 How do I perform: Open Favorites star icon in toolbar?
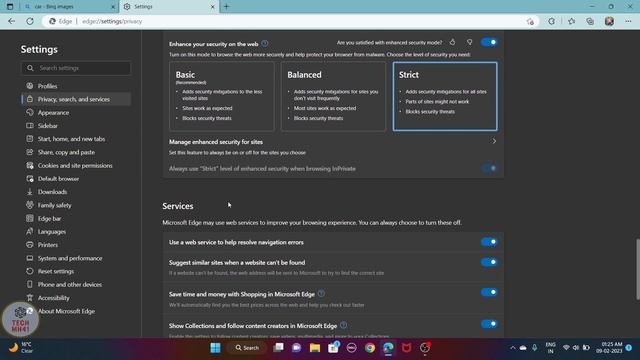(x=571, y=21)
